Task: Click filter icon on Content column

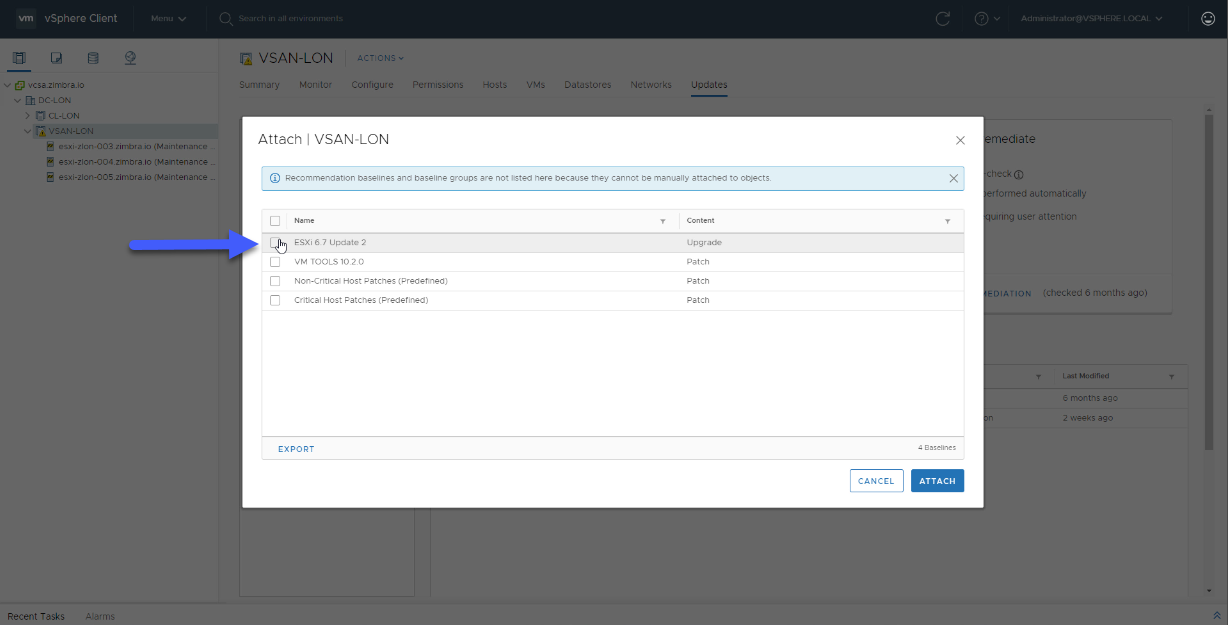Action: tap(948, 221)
